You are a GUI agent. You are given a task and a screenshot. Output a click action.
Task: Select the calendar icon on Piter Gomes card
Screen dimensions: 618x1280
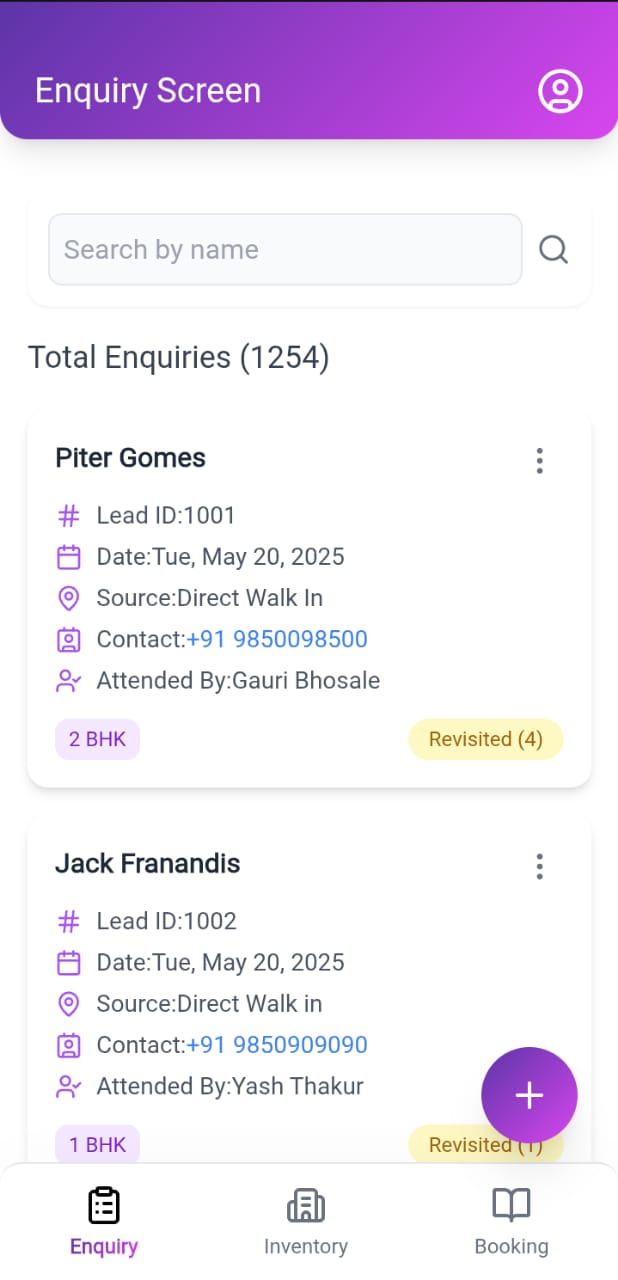tap(68, 557)
